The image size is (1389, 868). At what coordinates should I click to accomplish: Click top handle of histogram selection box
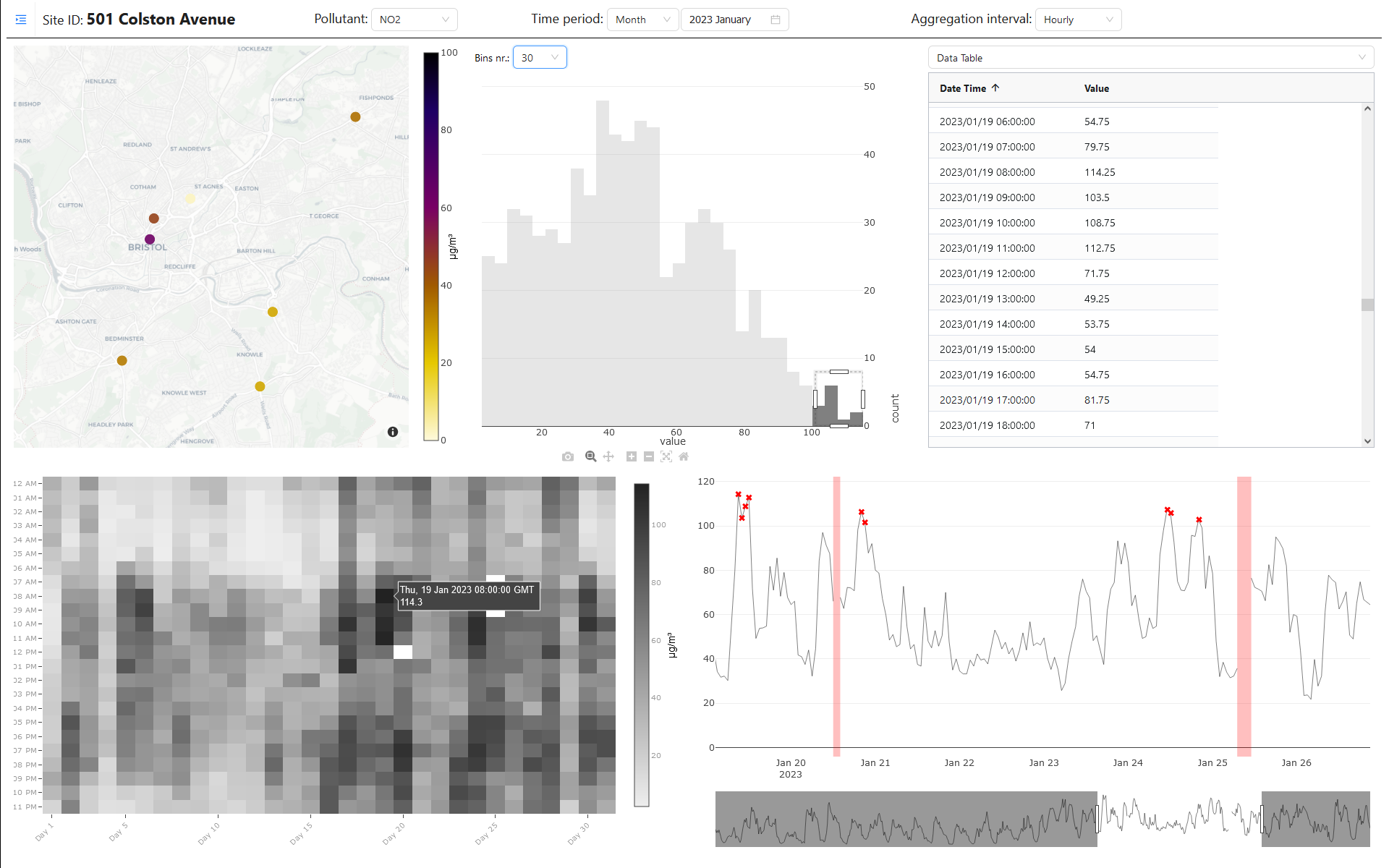[x=839, y=372]
